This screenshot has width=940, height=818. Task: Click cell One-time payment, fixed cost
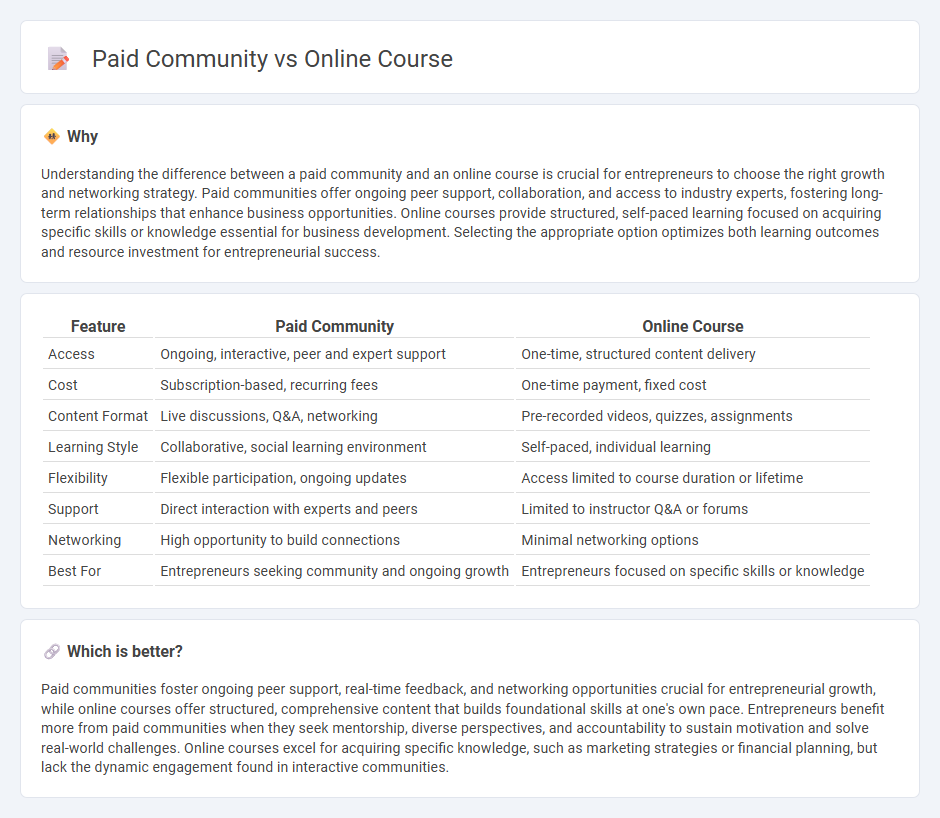[692, 385]
